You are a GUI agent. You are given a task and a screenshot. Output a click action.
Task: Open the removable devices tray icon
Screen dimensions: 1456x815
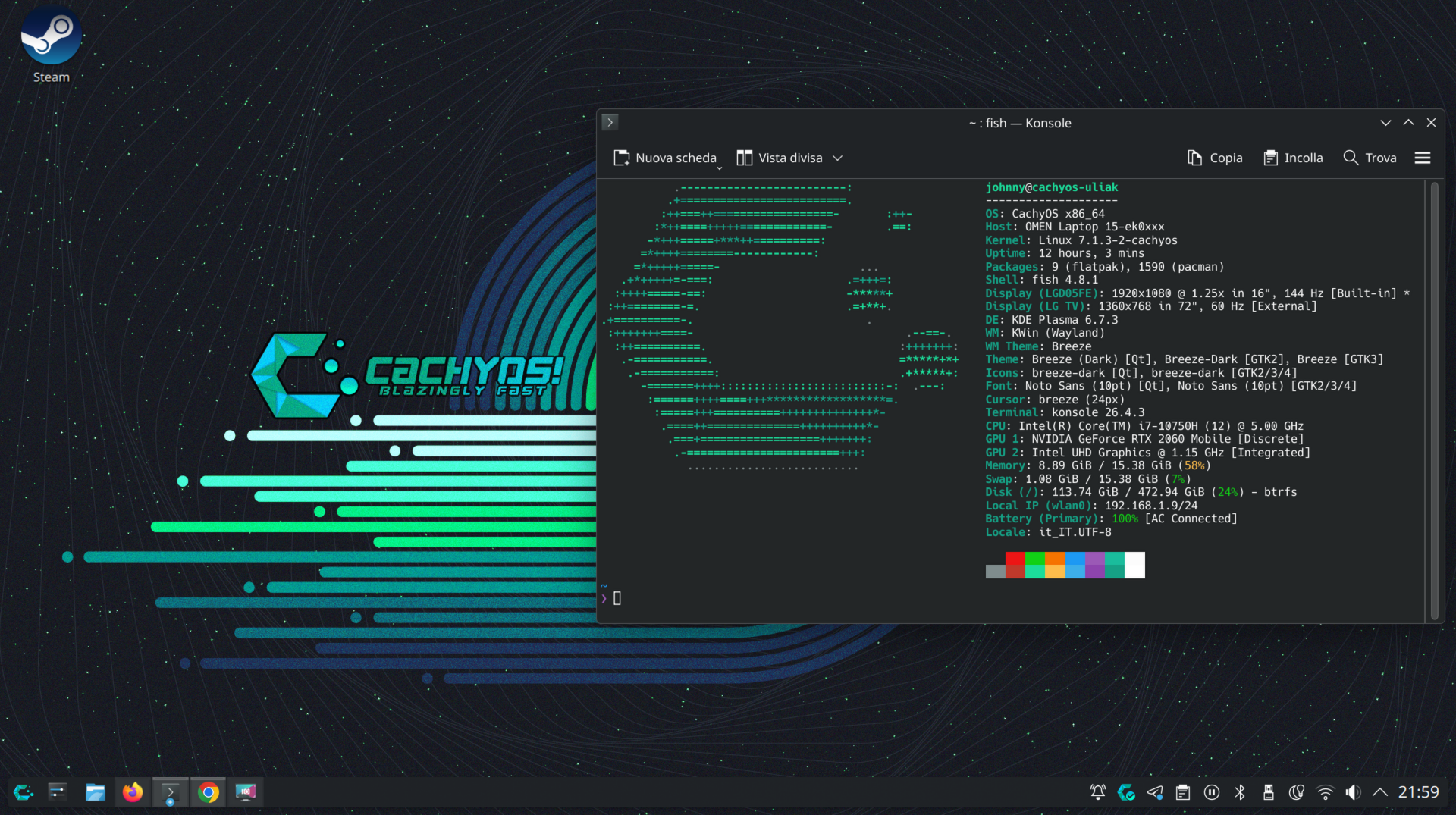1269,792
